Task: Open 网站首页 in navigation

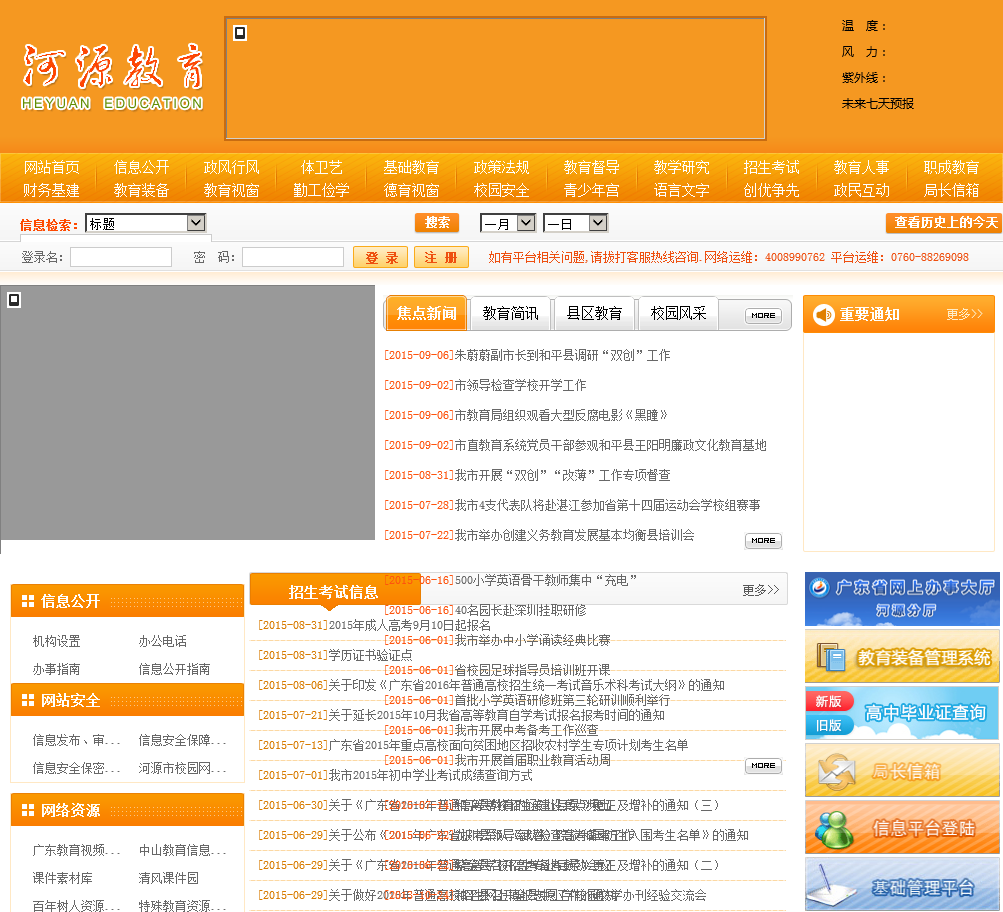Action: (52, 168)
